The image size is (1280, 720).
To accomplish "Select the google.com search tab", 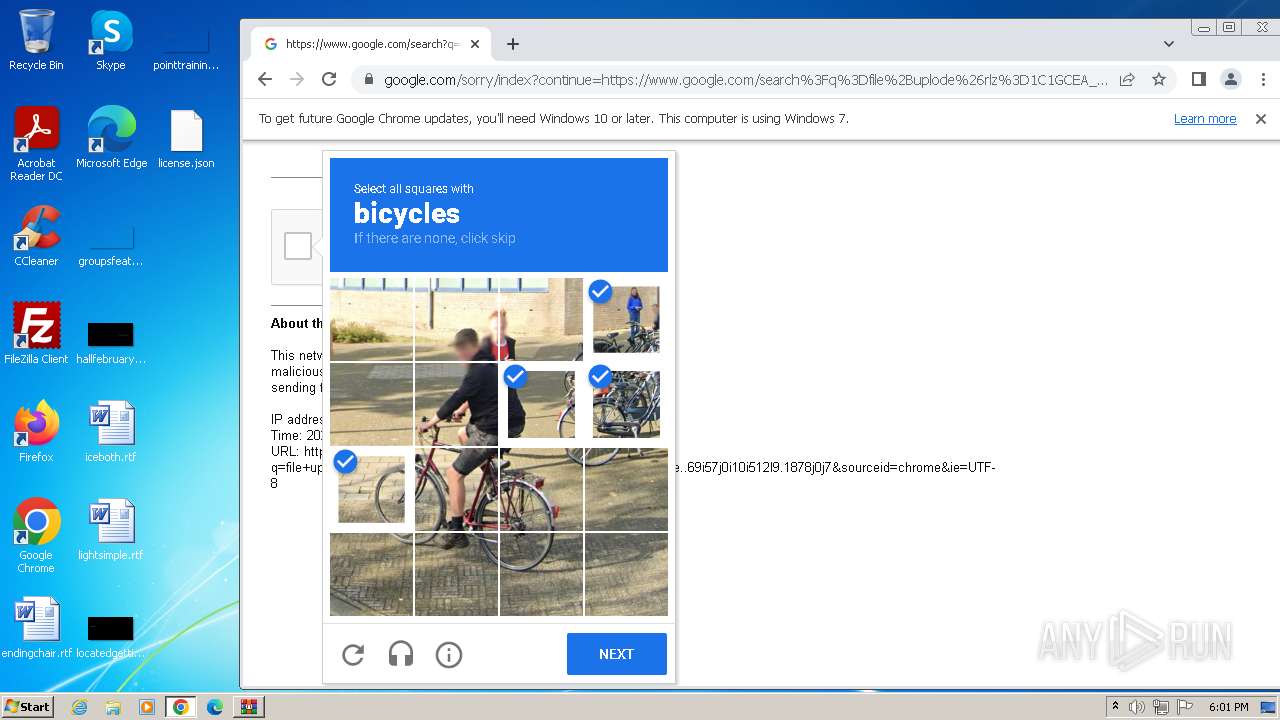I will tap(372, 44).
